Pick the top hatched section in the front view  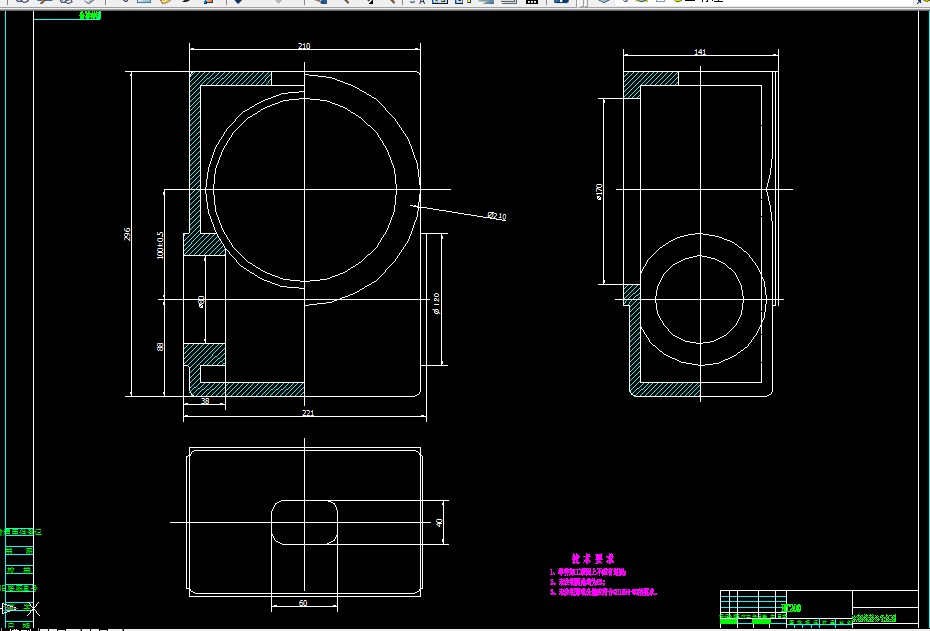[x=231, y=79]
